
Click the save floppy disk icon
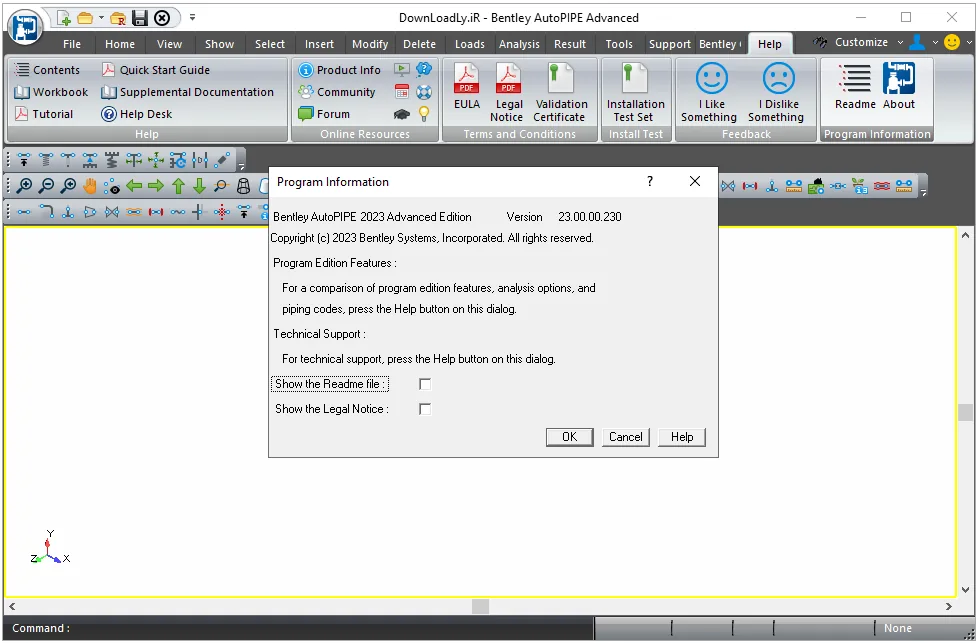tap(140, 18)
